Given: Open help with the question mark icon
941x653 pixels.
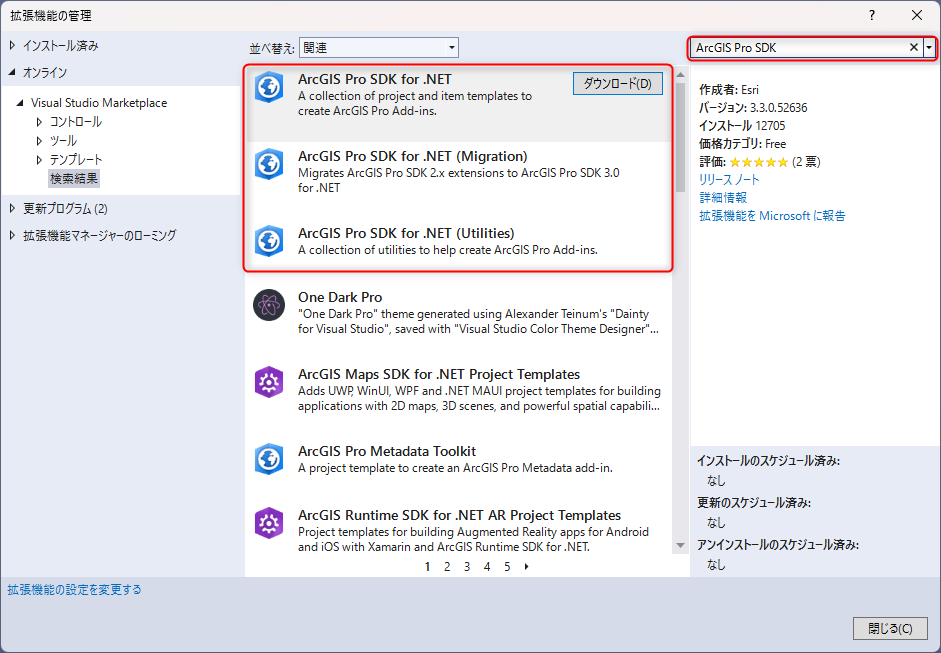Looking at the screenshot, I should (x=872, y=16).
